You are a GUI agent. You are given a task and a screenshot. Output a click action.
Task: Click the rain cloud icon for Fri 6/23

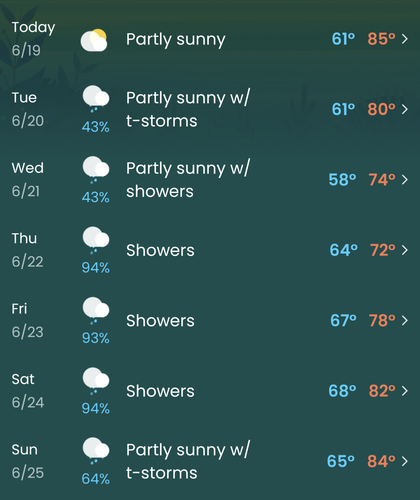pos(96,310)
